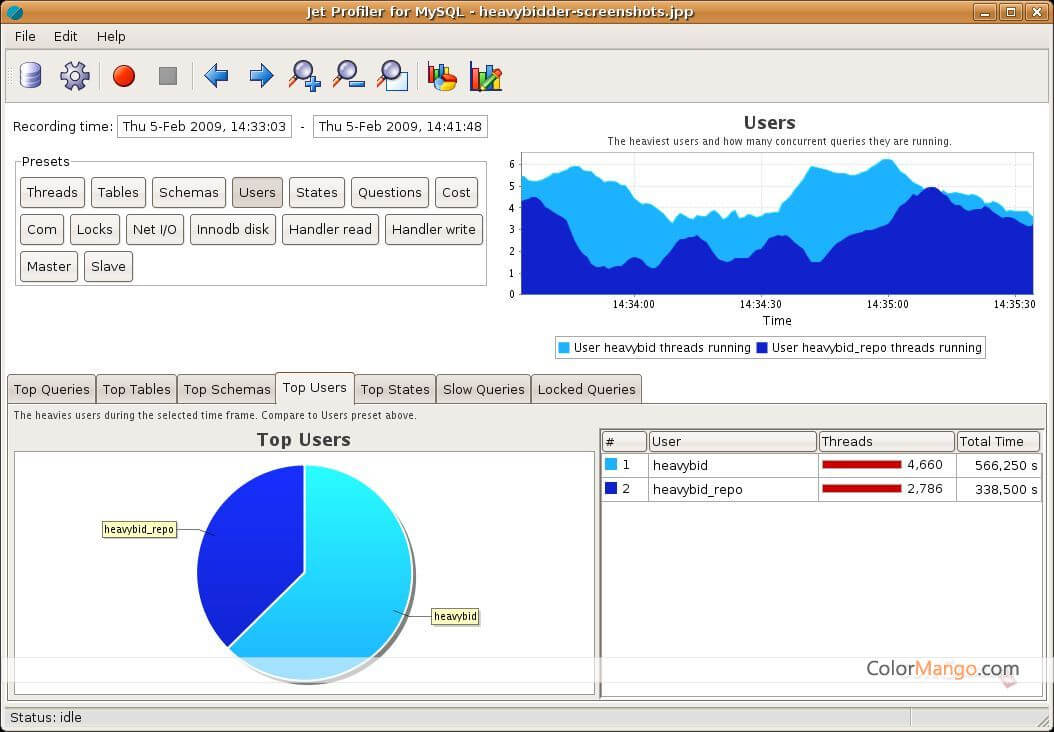Click the heavybid_repo color swatch in table
Viewport: 1054px width, 732px height.
click(611, 489)
